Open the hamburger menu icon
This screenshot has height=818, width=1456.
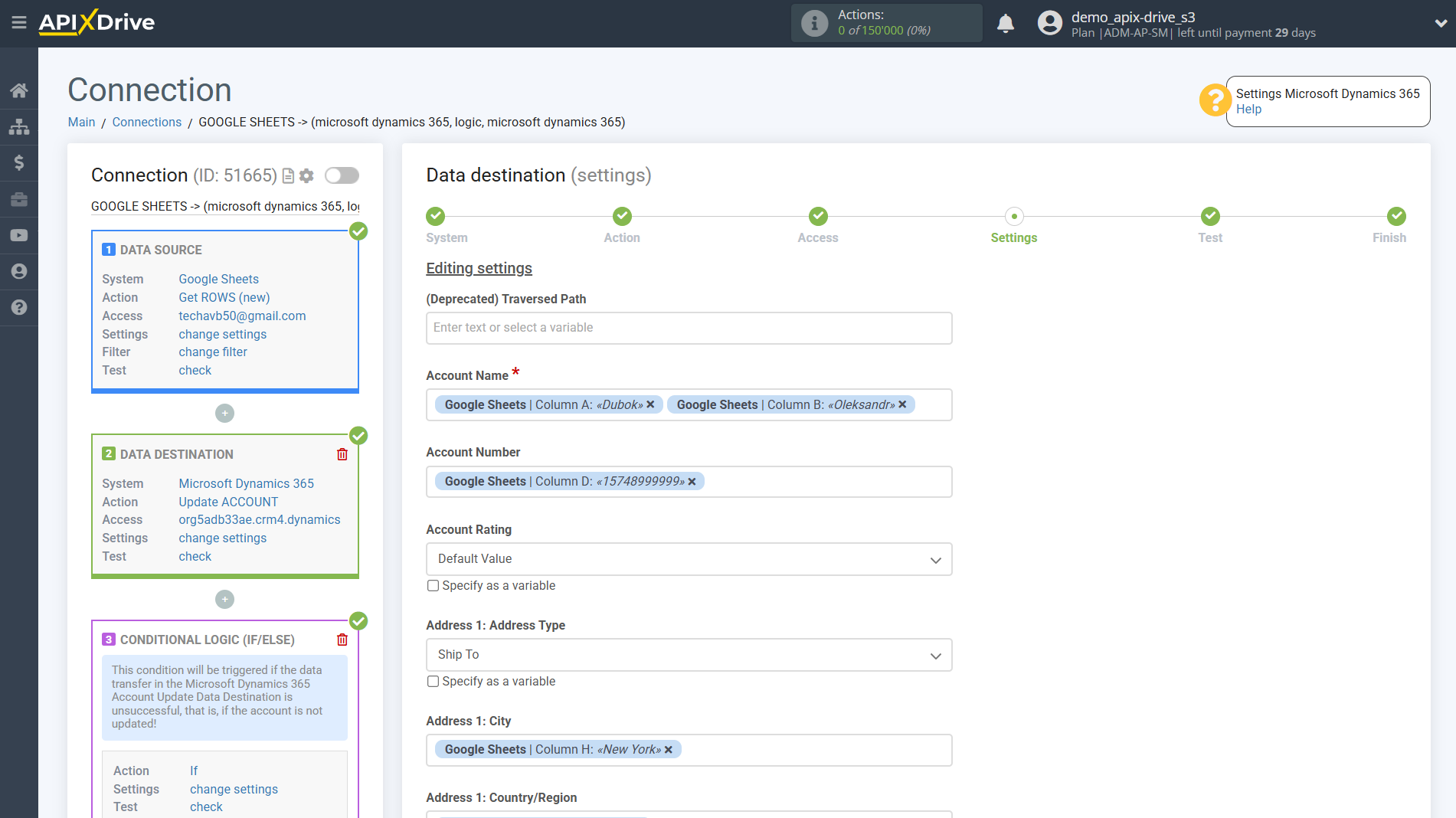tap(19, 23)
